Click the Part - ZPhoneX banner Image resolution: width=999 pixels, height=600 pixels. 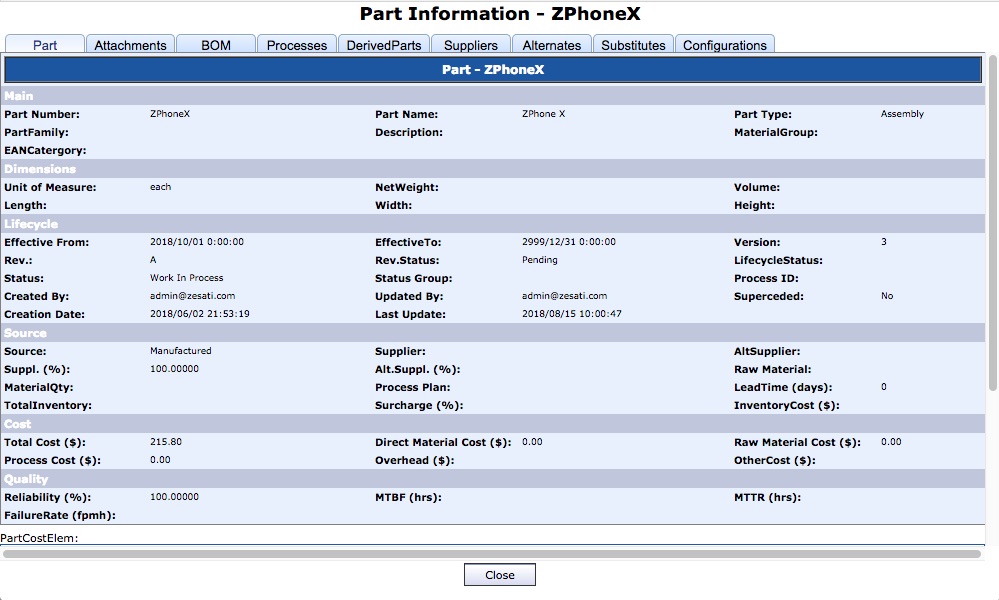(495, 69)
